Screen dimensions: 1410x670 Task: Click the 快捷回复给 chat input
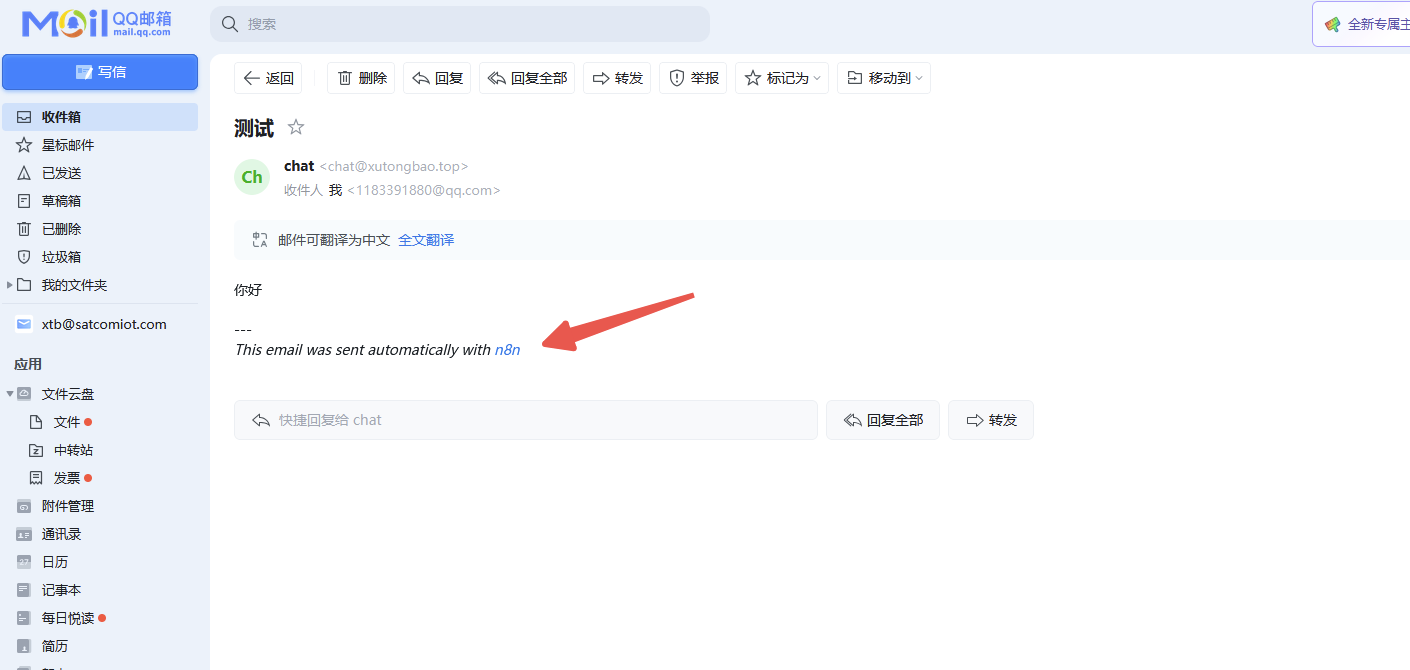(x=526, y=420)
